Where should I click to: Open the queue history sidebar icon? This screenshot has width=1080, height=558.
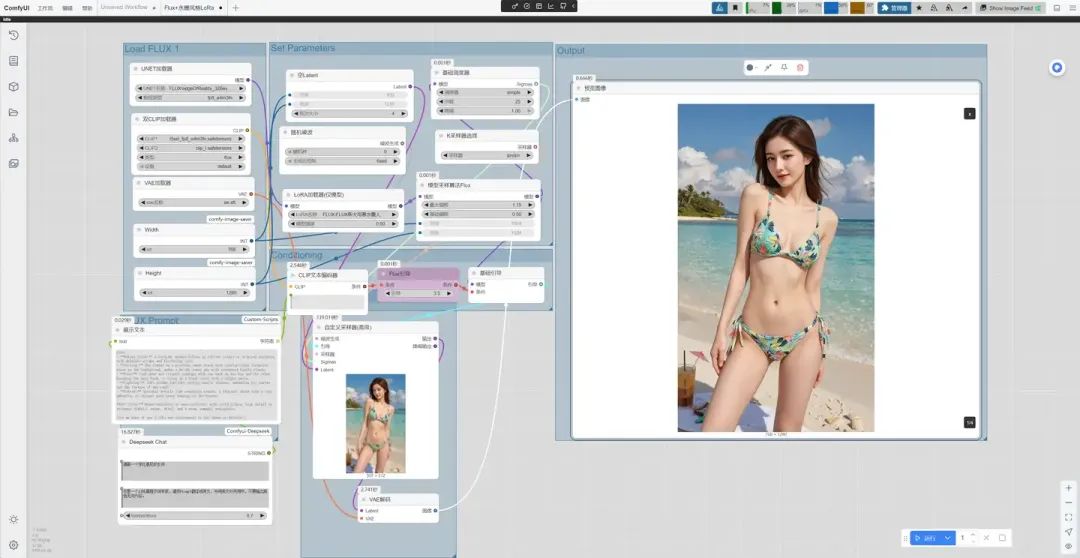(x=13, y=35)
